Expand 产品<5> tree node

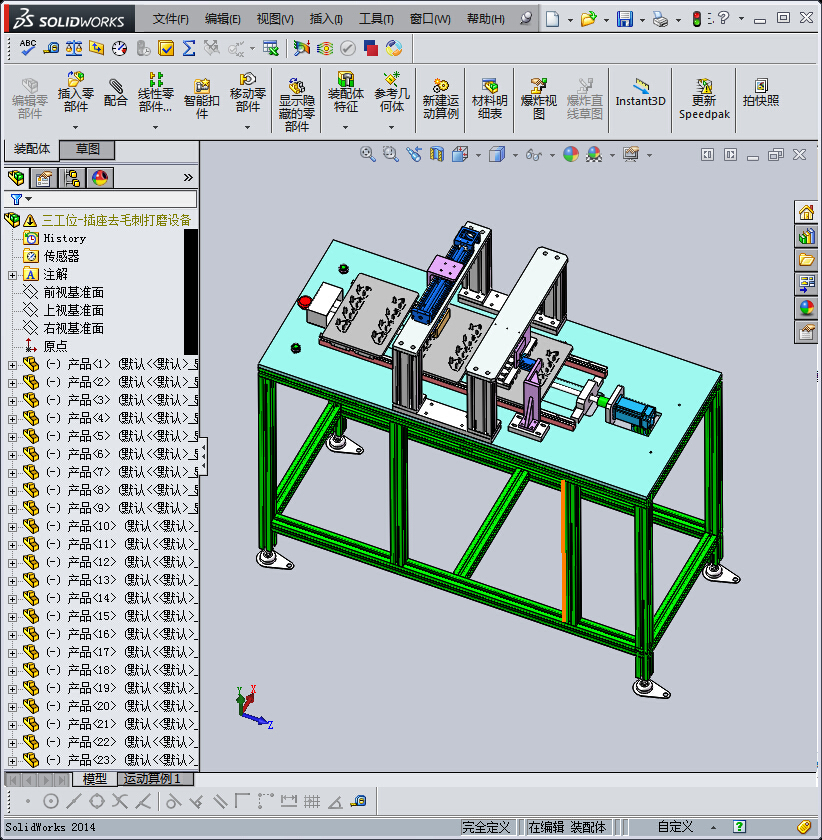pos(12,437)
